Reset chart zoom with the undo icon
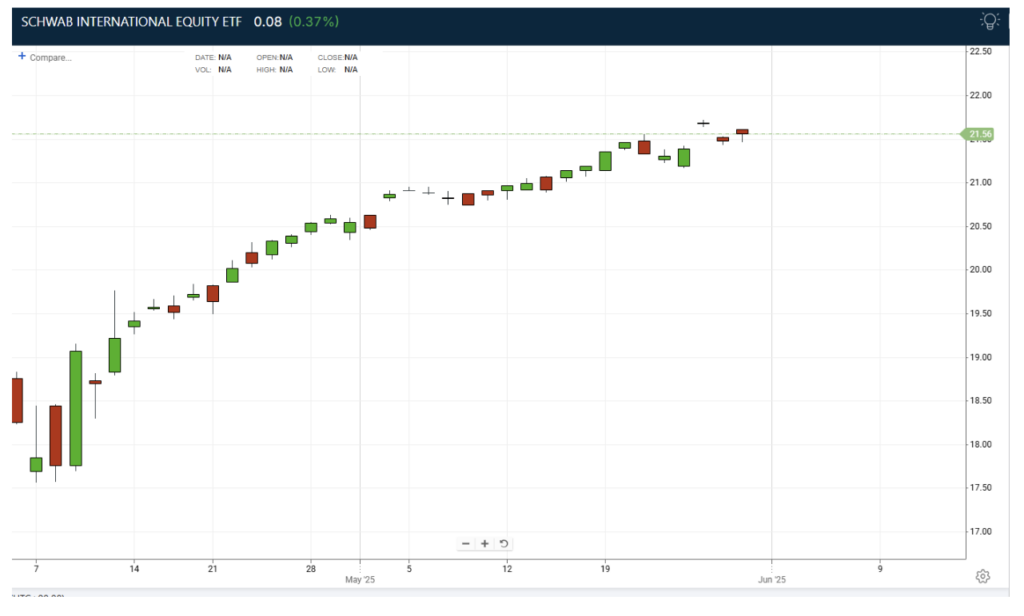 (504, 543)
